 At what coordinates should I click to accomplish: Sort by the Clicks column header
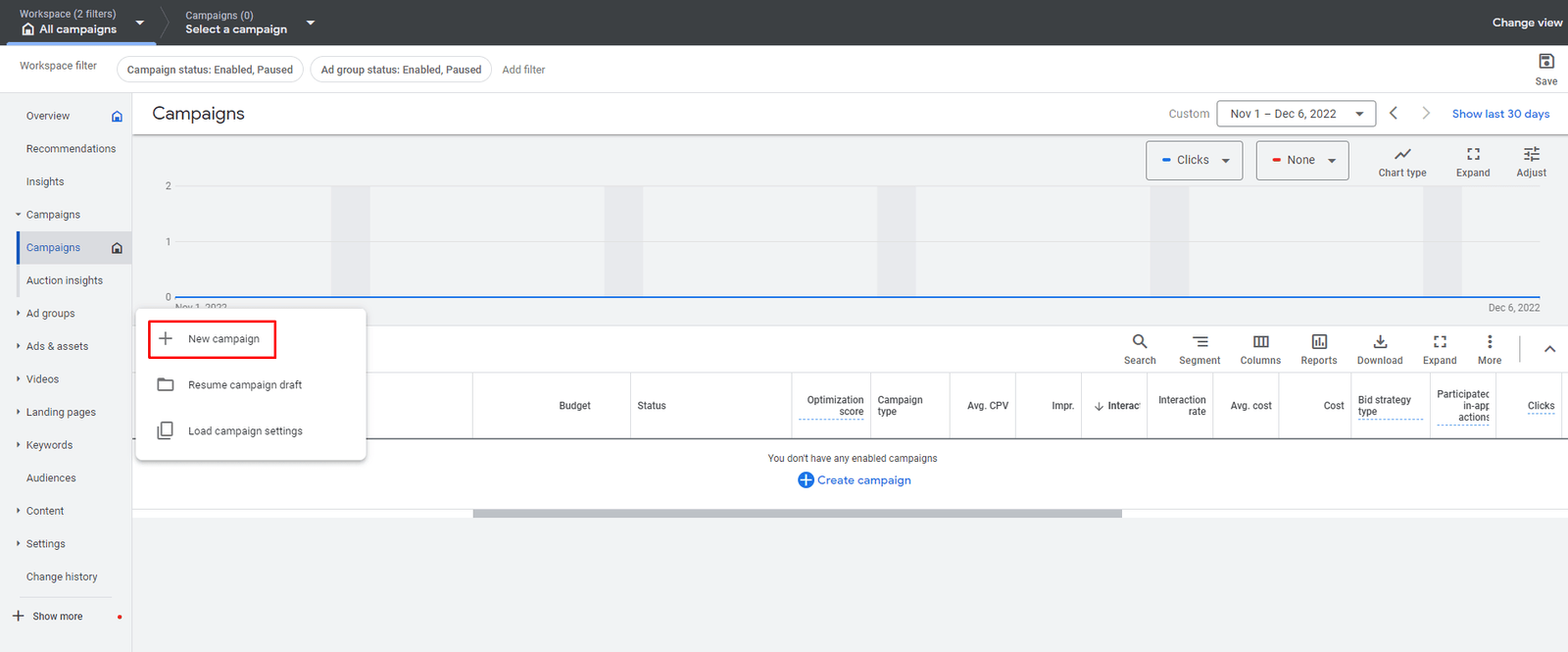1541,406
